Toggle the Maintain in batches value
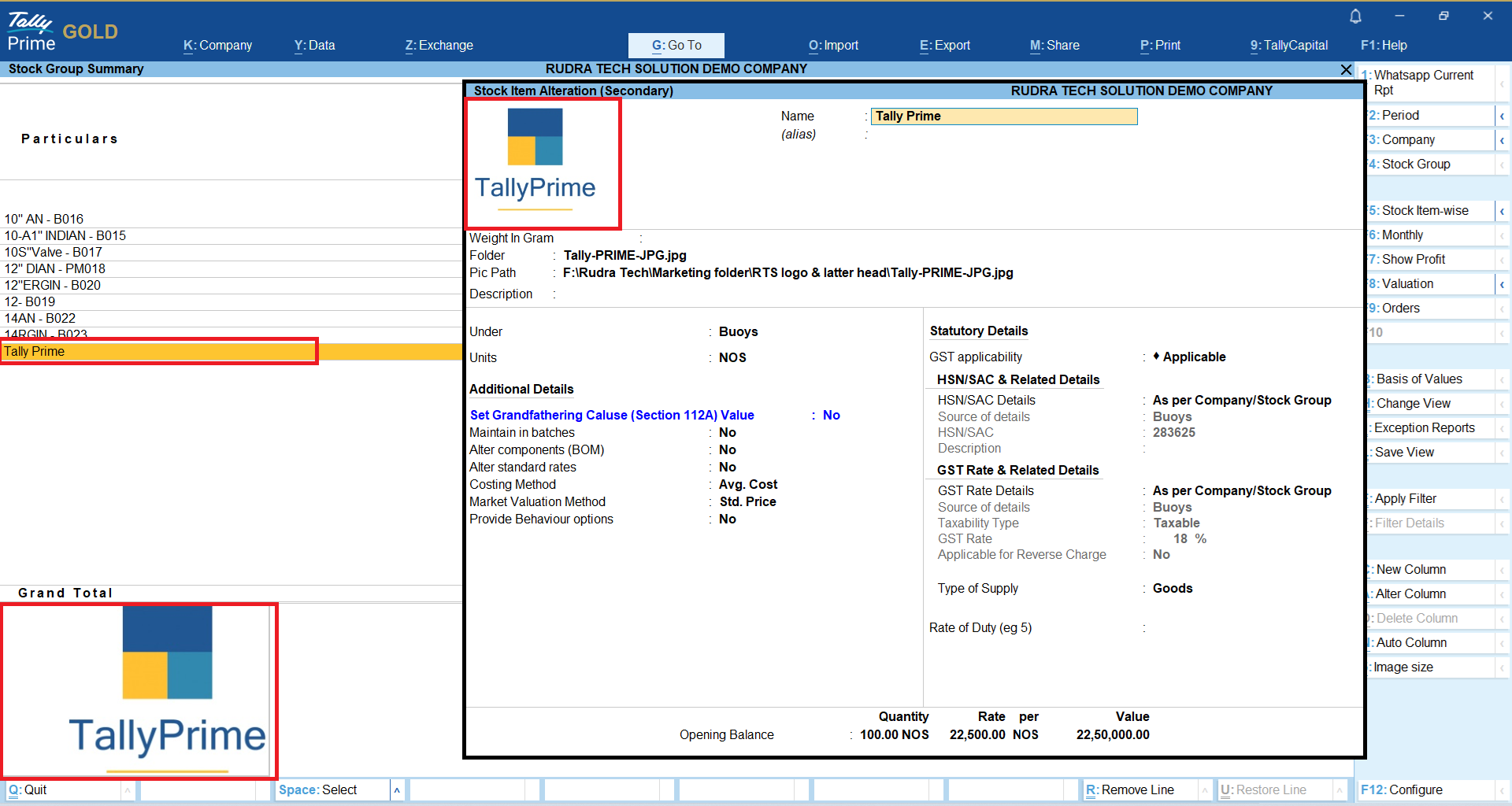Image resolution: width=1512 pixels, height=806 pixels. [x=727, y=433]
